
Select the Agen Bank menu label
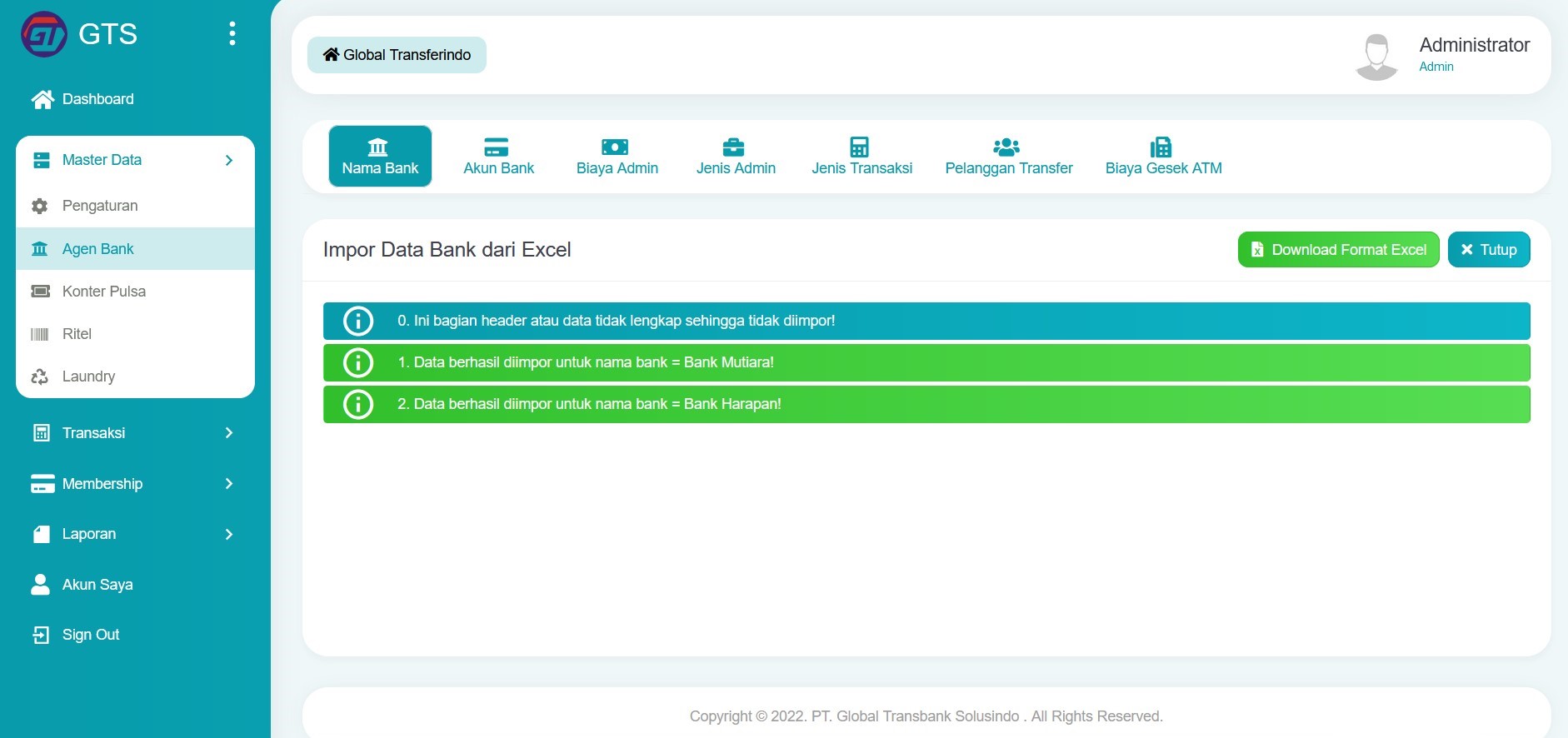[97, 249]
